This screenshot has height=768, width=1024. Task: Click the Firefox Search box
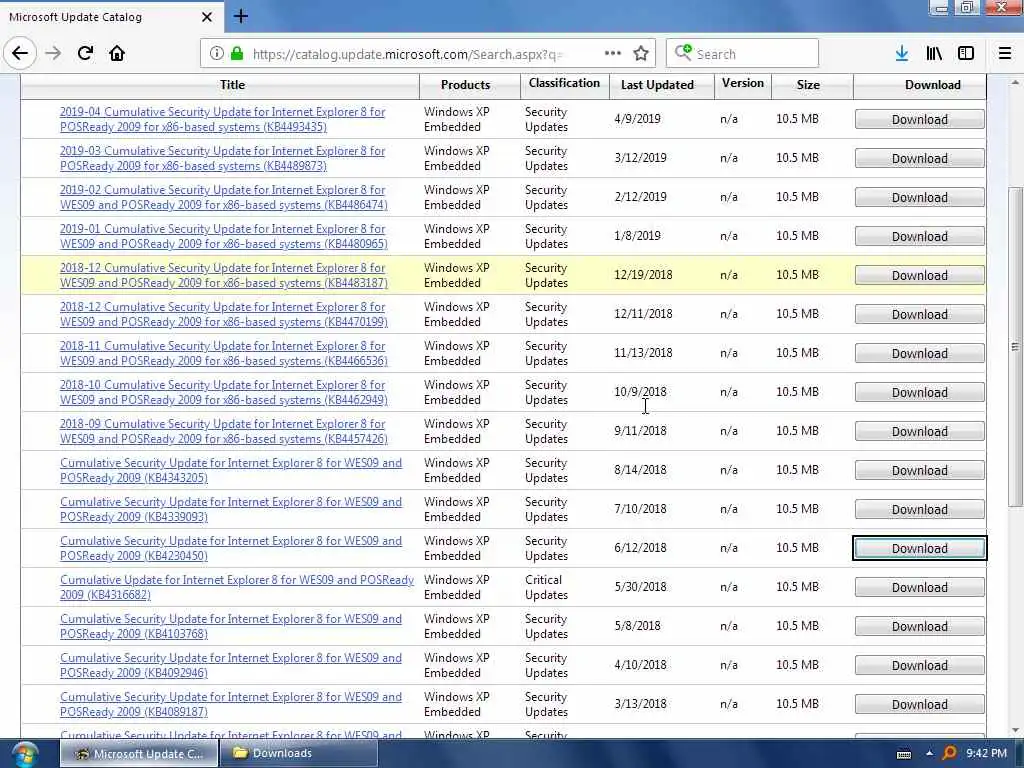(743, 54)
